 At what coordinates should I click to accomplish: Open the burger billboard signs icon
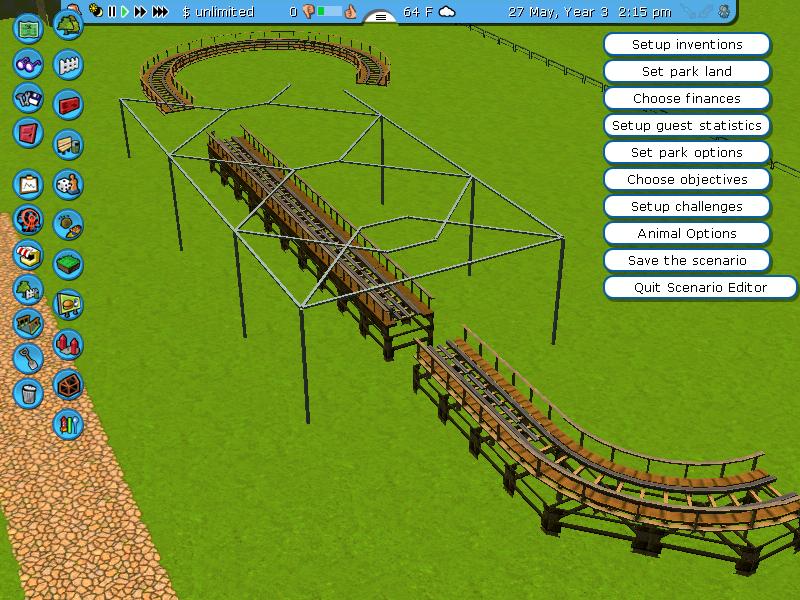click(x=68, y=305)
